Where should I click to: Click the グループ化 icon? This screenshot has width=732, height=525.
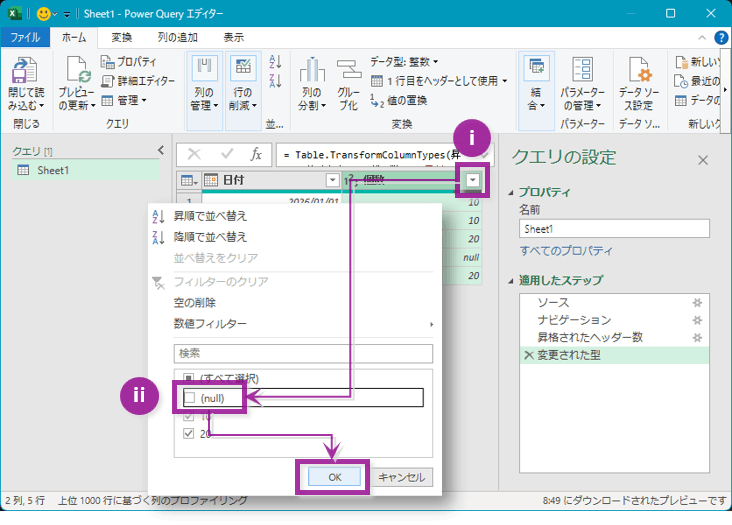pyautogui.click(x=349, y=70)
